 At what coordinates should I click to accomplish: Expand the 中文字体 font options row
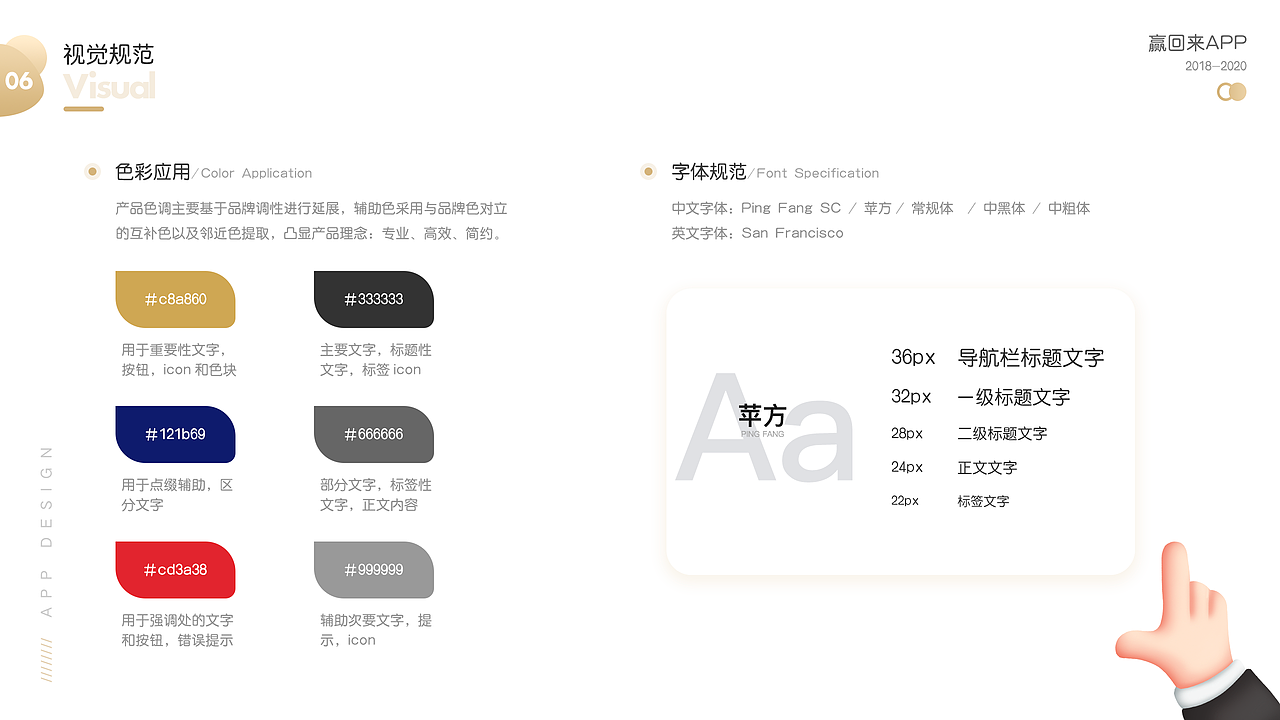(880, 208)
